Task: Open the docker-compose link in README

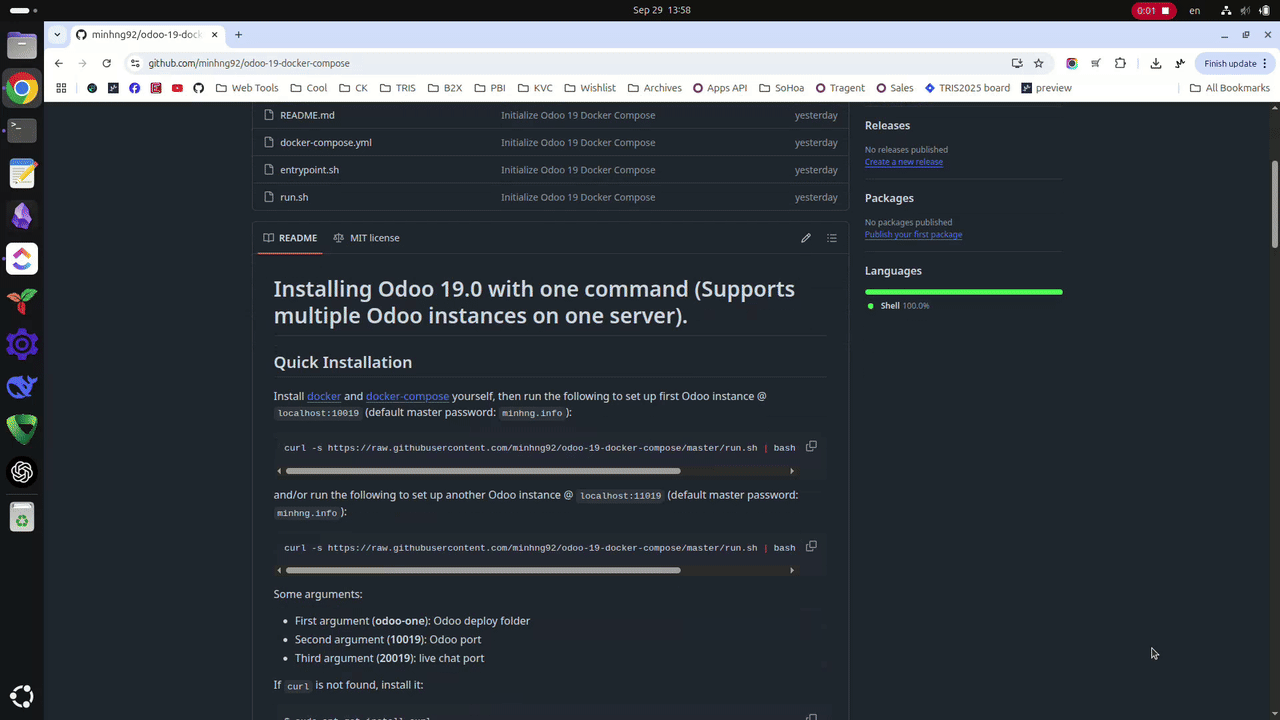Action: pos(407,396)
